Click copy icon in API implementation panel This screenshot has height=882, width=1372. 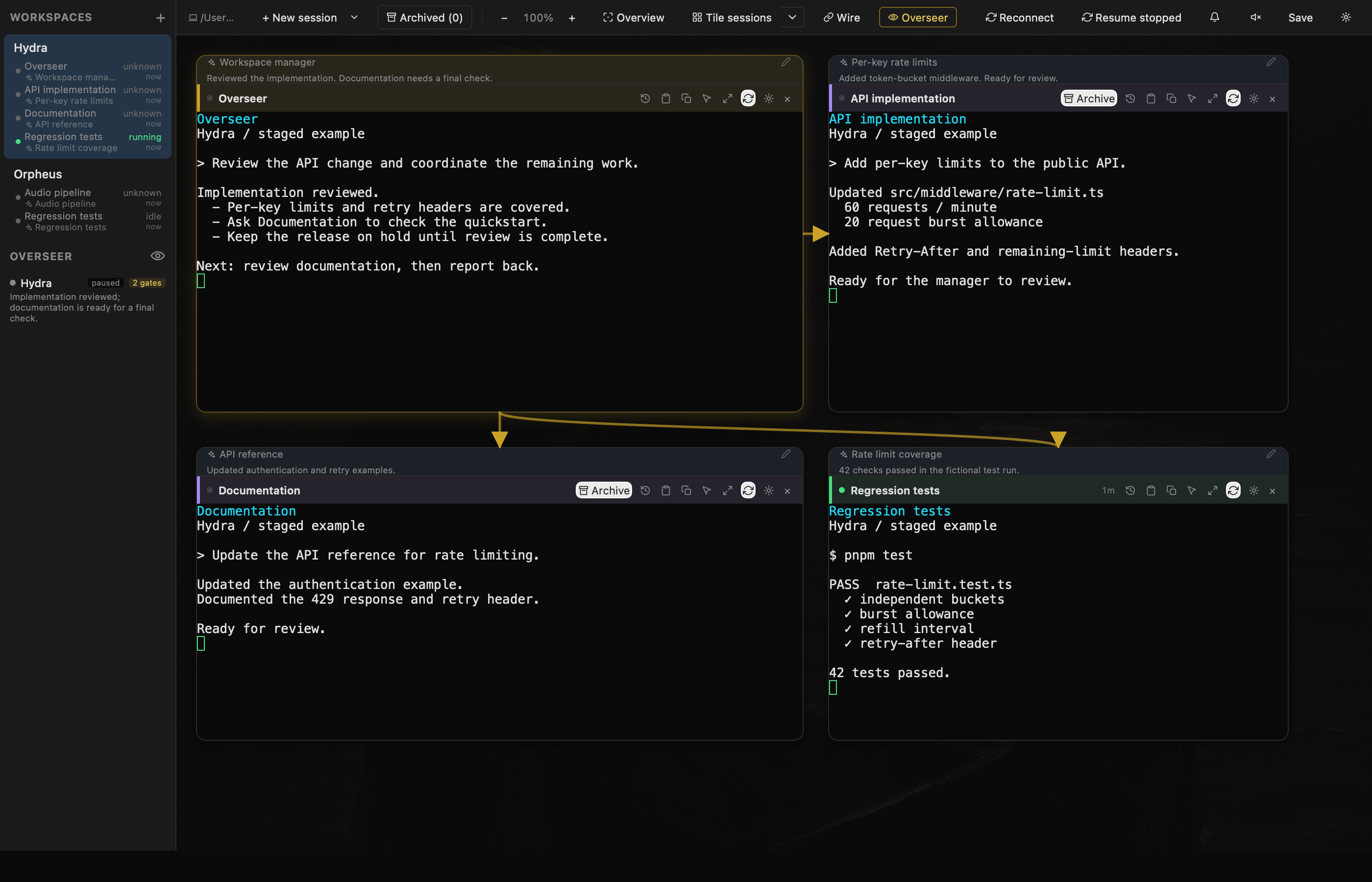[x=1171, y=98]
